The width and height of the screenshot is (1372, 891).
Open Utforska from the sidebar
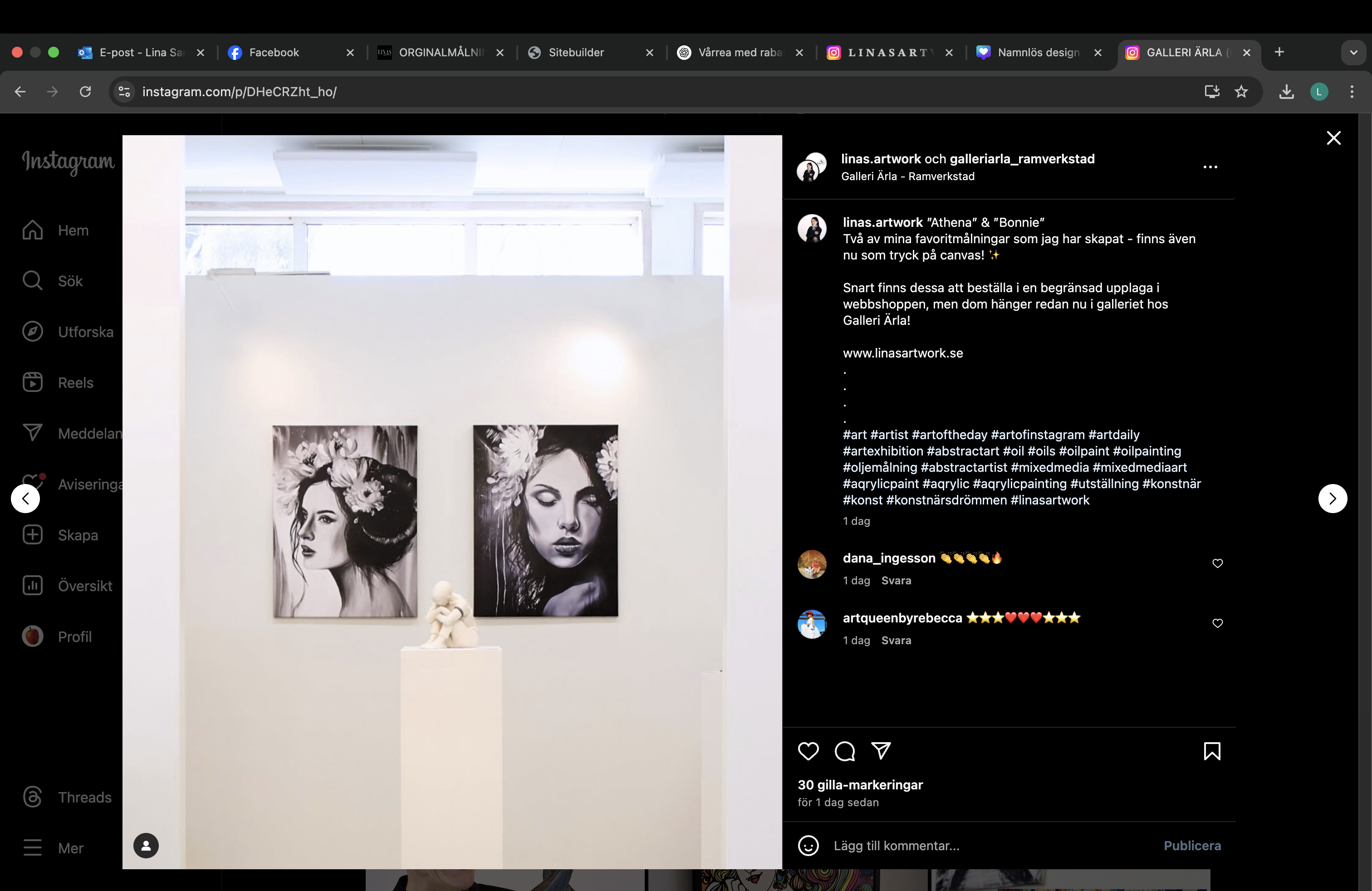68,331
